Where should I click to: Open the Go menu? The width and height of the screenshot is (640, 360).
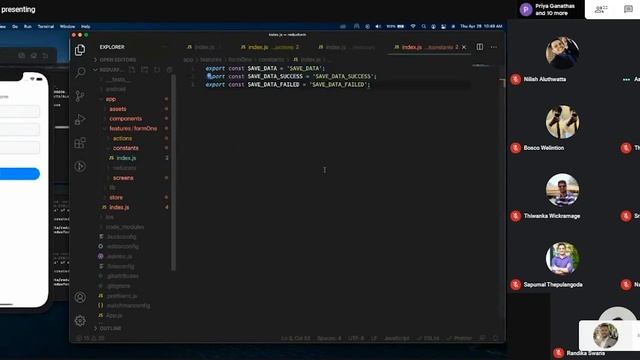(x=15, y=26)
